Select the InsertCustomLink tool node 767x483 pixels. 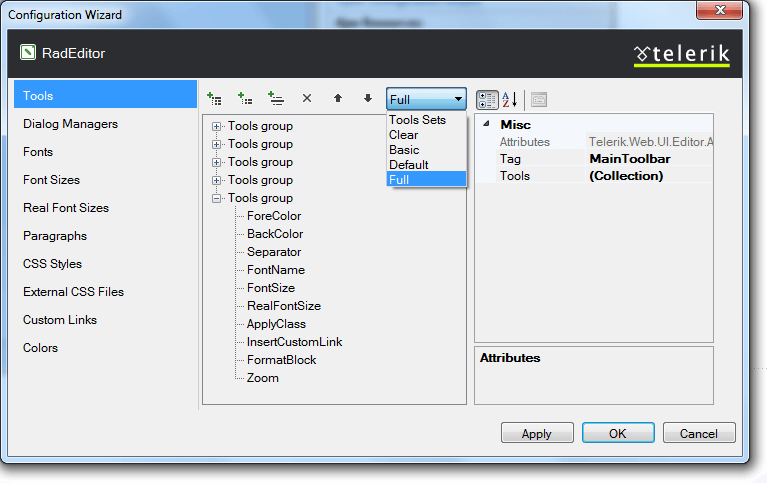pyautogui.click(x=294, y=342)
